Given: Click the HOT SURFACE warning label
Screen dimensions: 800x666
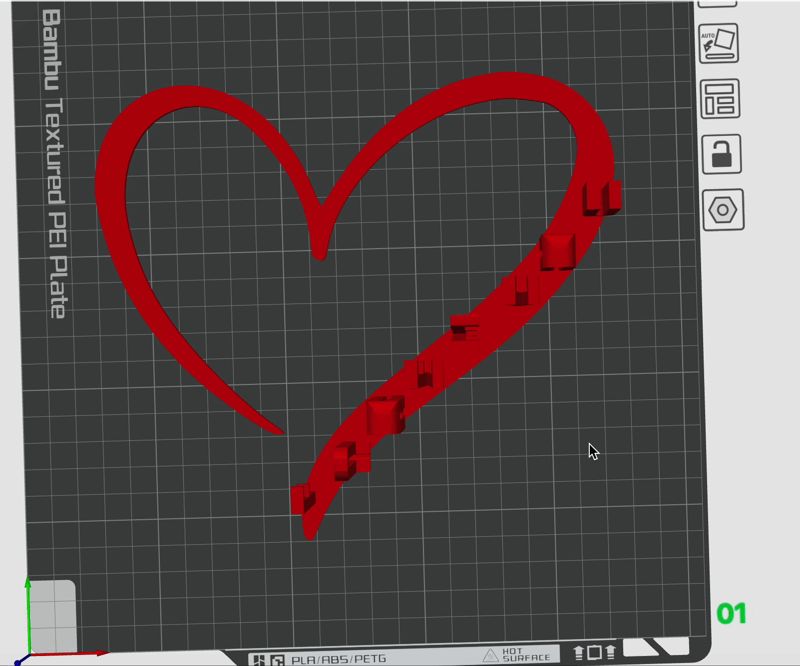Looking at the screenshot, I should 517,655.
